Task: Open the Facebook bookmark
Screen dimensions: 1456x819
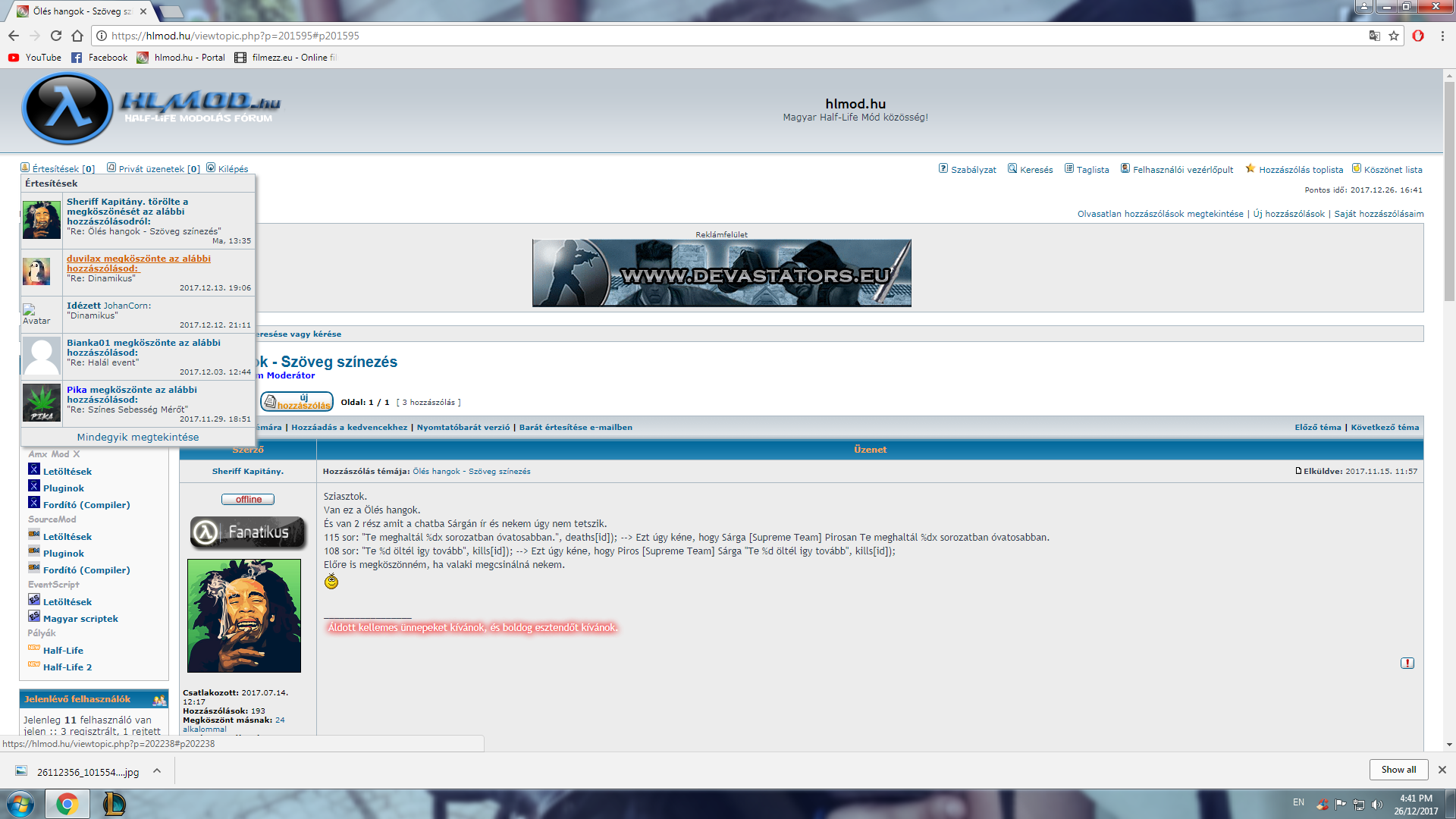Action: (99, 58)
